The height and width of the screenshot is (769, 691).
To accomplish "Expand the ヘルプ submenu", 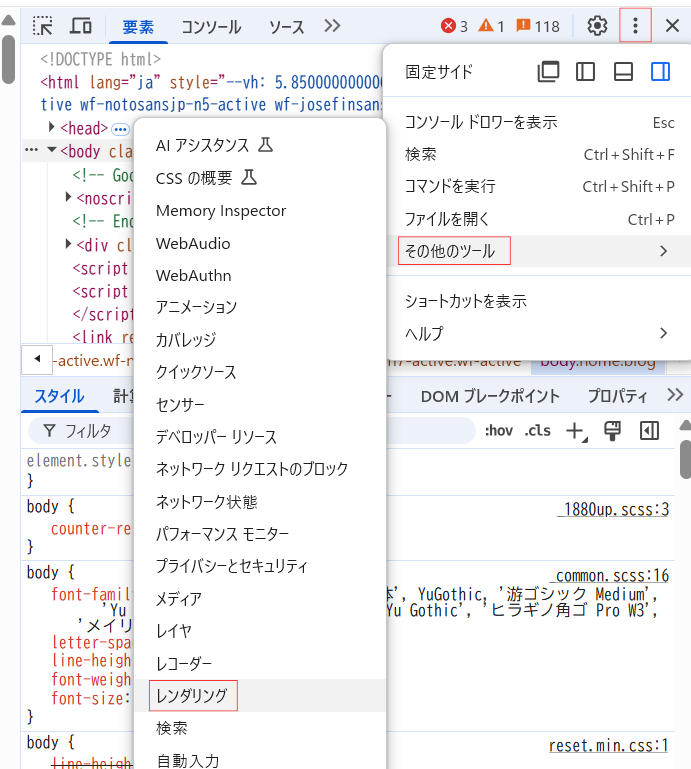I will [539, 333].
